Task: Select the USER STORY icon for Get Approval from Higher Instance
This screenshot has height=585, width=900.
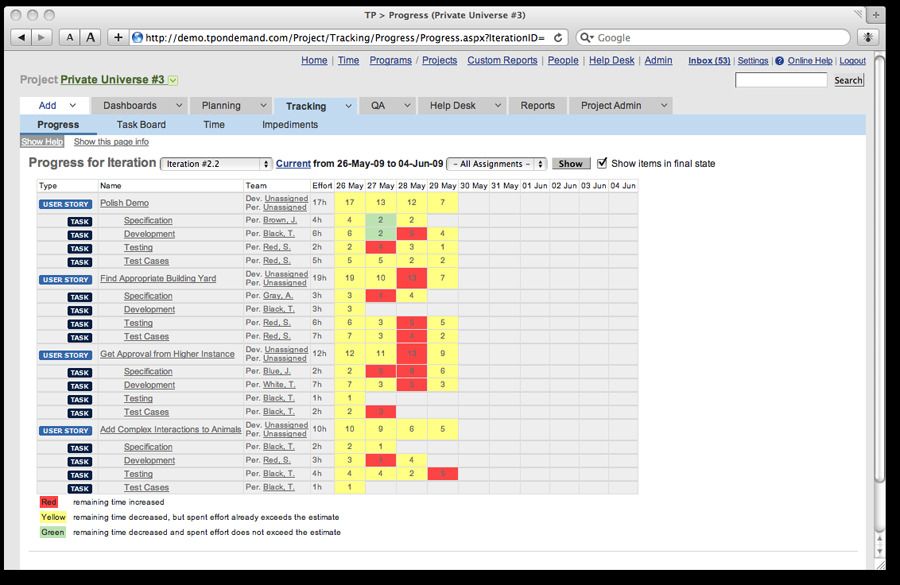Action: pos(65,355)
